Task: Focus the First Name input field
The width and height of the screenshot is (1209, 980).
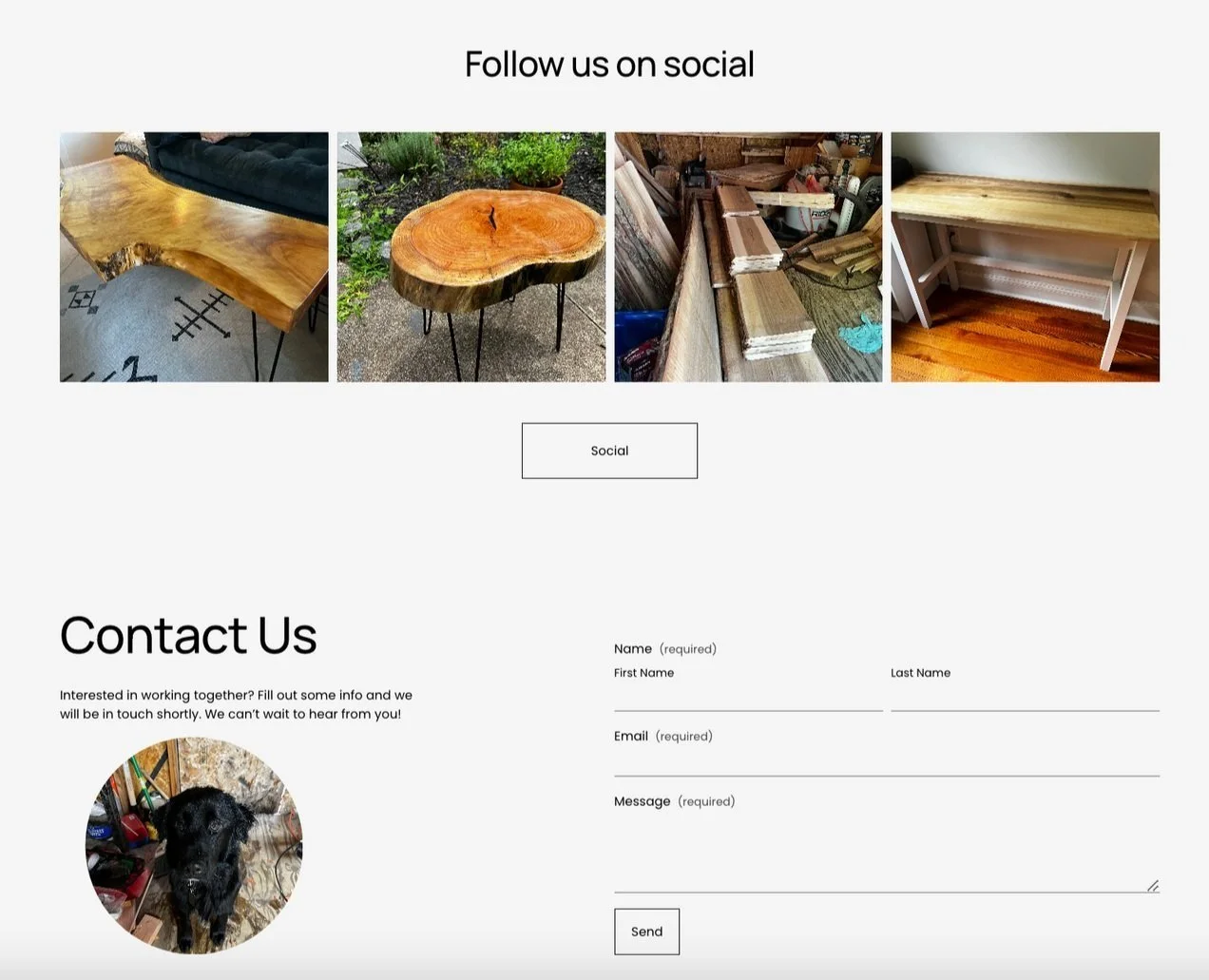Action: 748,698
